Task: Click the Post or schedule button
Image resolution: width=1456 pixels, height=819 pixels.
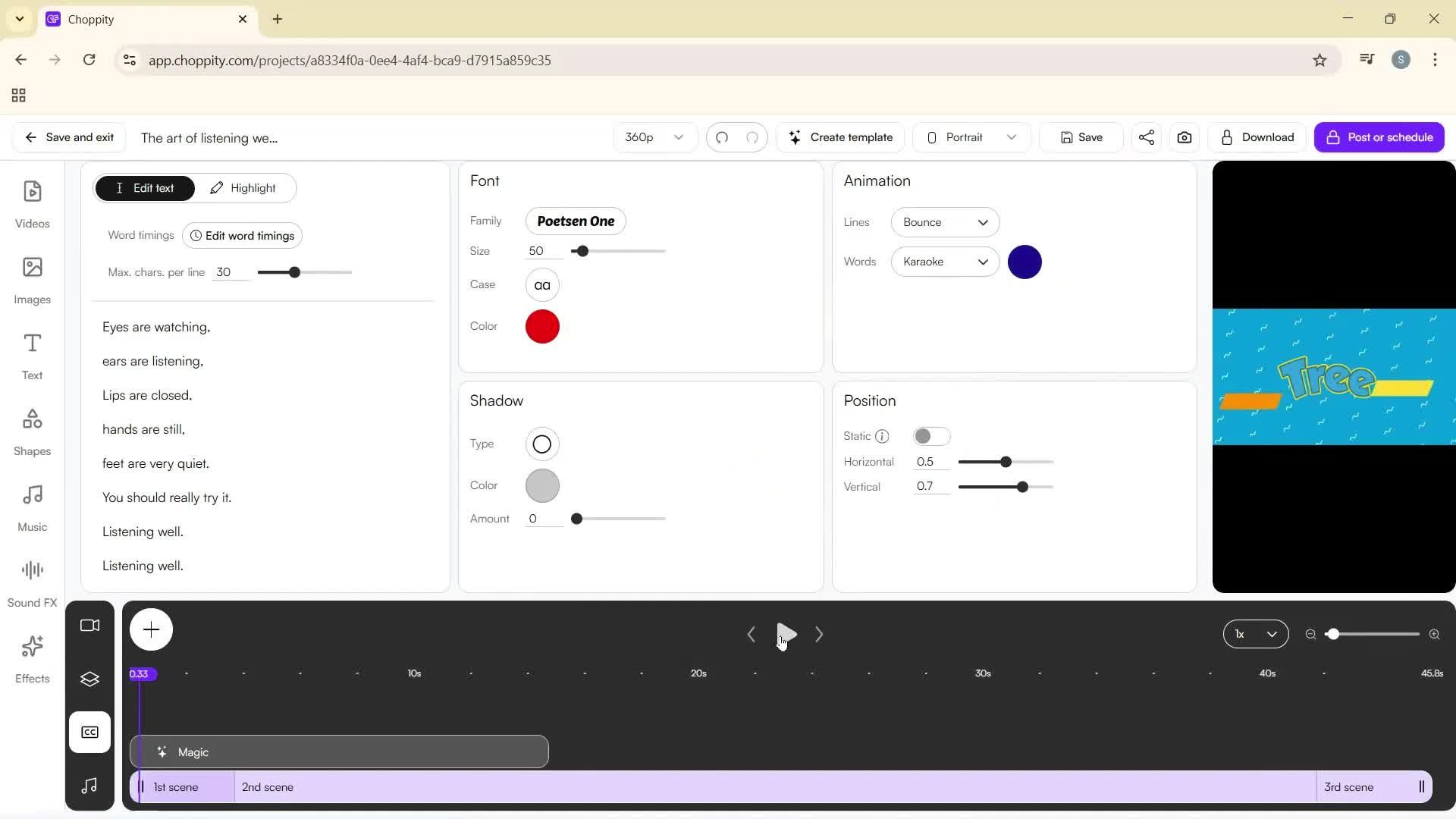Action: (1378, 137)
